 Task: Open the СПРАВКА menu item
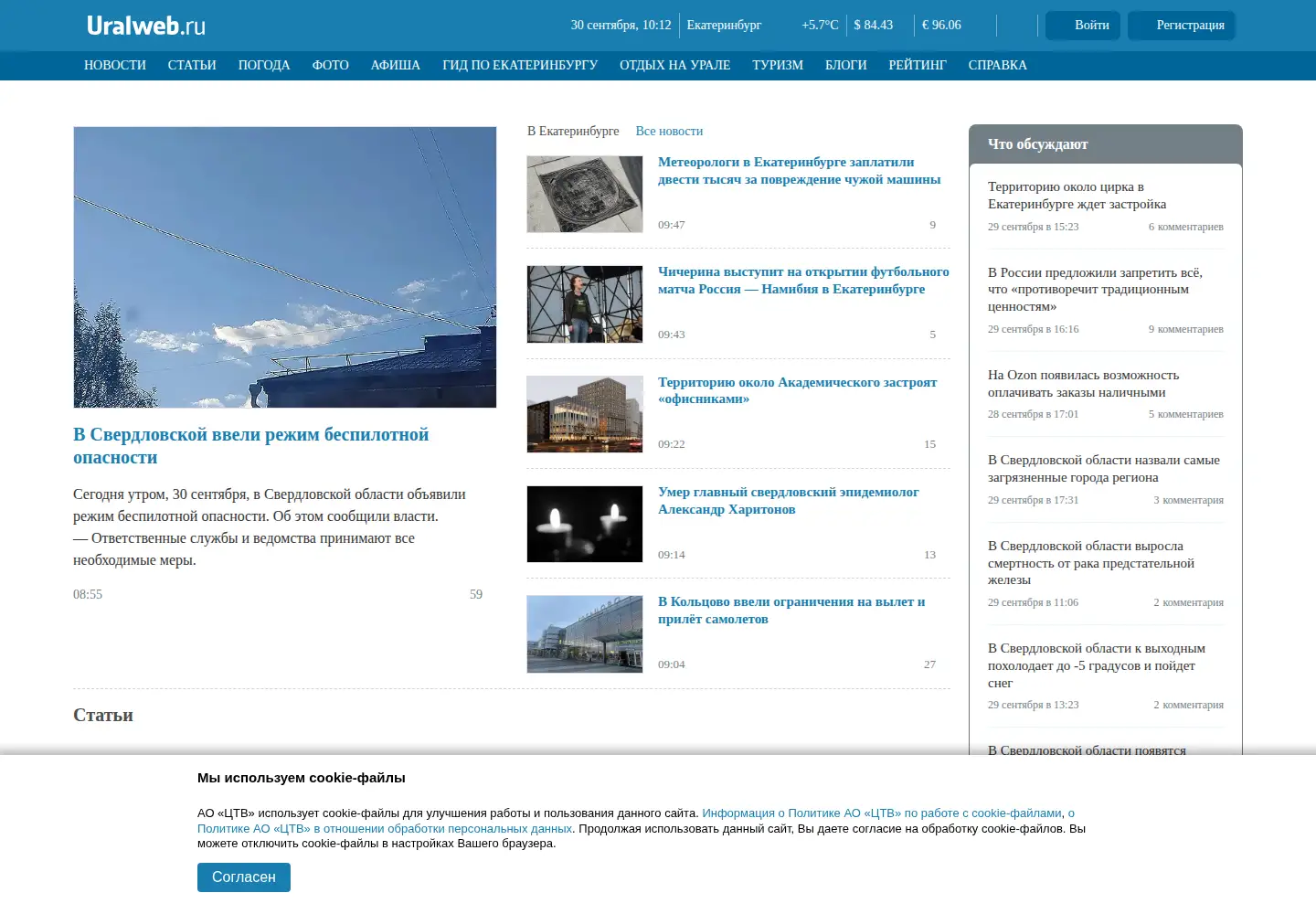[x=998, y=66]
